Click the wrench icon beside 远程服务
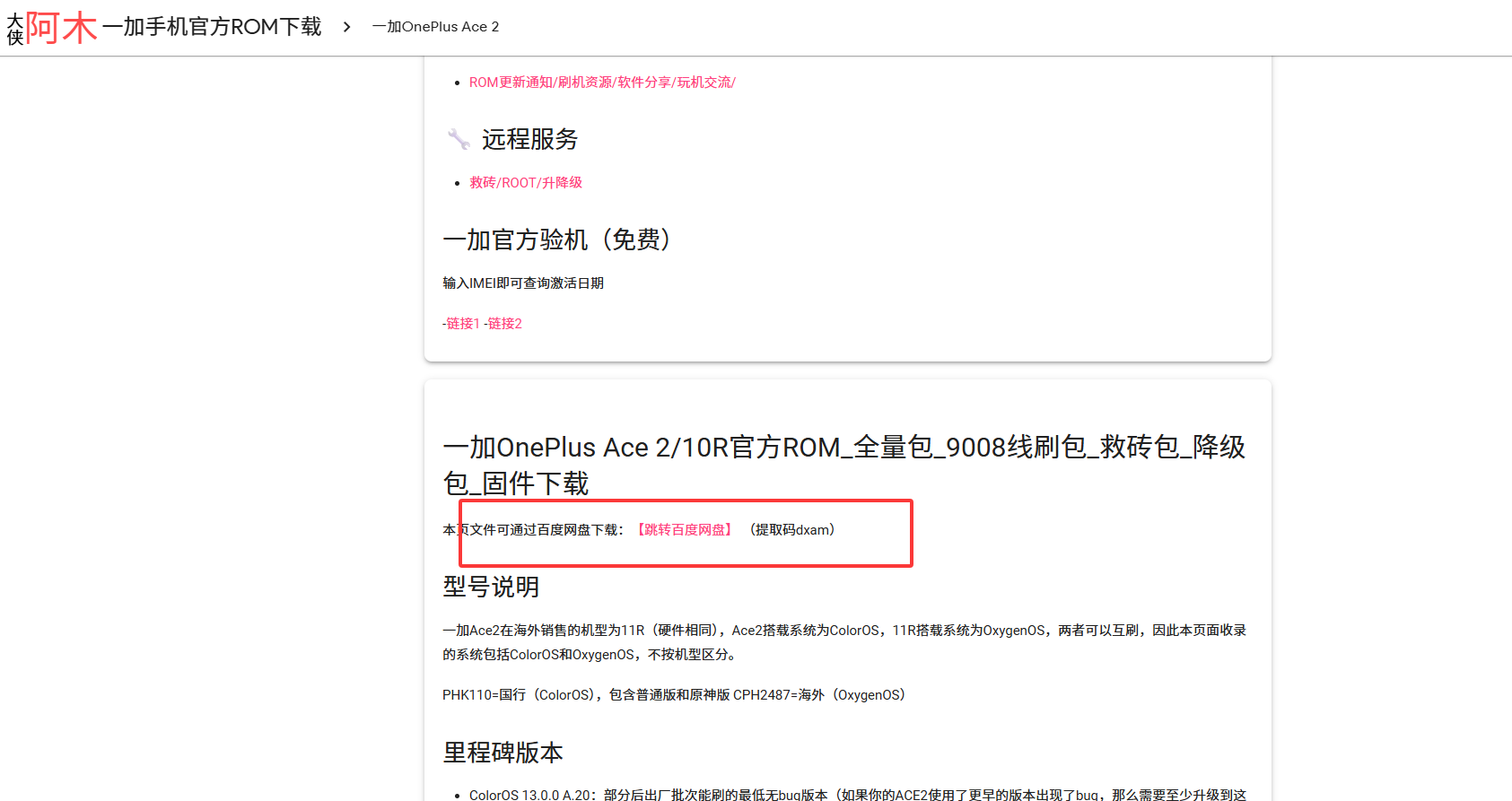The height and width of the screenshot is (801, 1512). (459, 139)
